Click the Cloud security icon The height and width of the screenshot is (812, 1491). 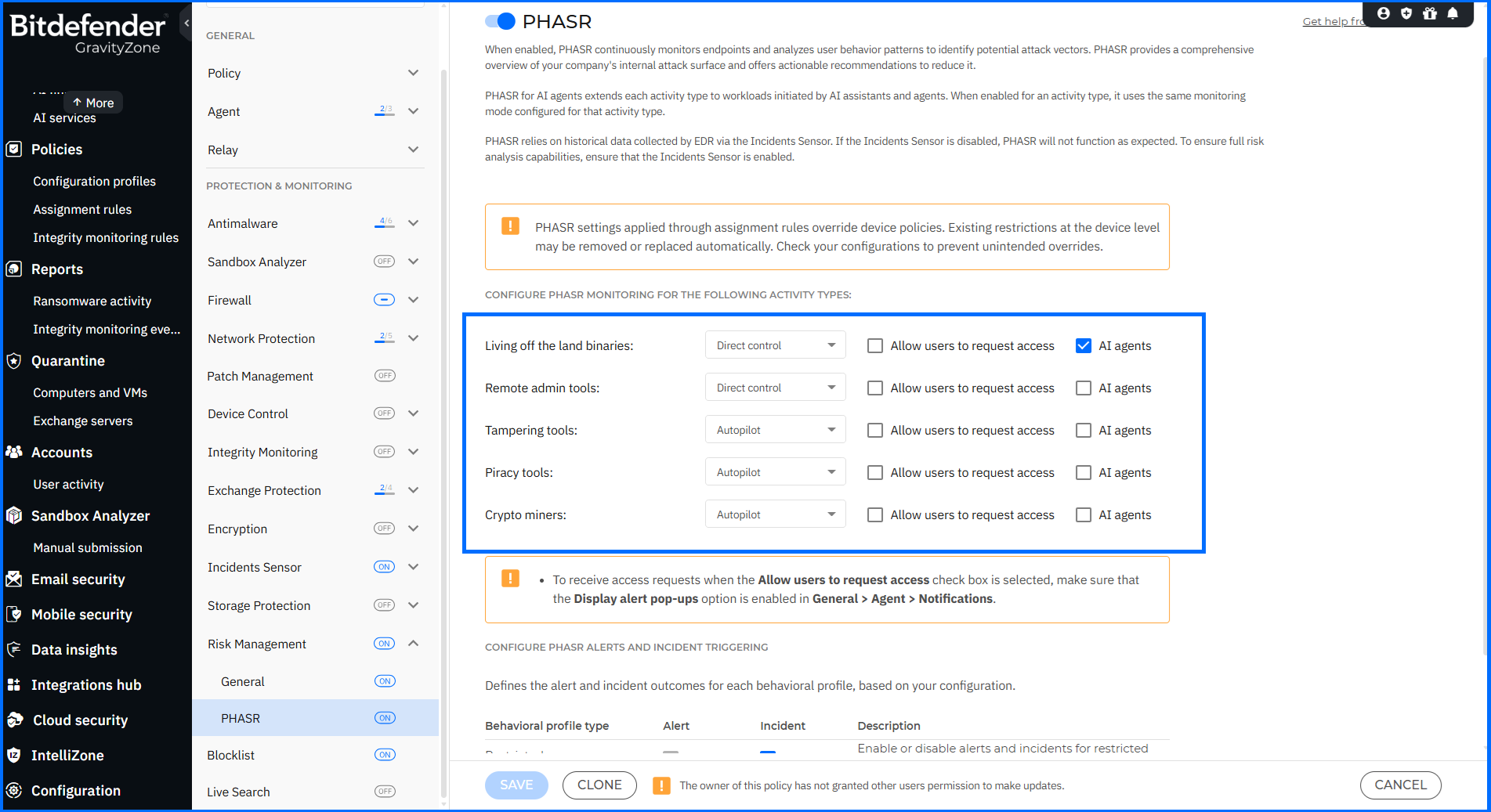pyautogui.click(x=15, y=720)
